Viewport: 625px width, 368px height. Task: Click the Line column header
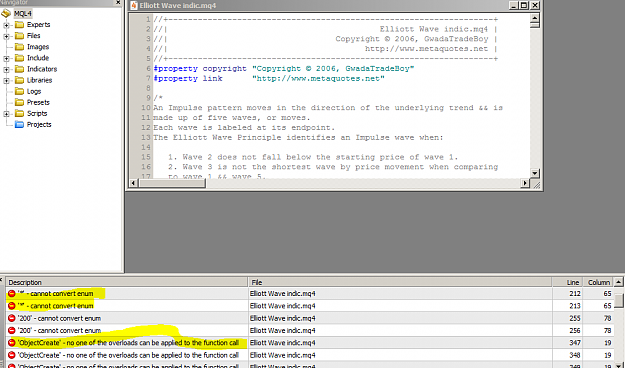coord(568,282)
